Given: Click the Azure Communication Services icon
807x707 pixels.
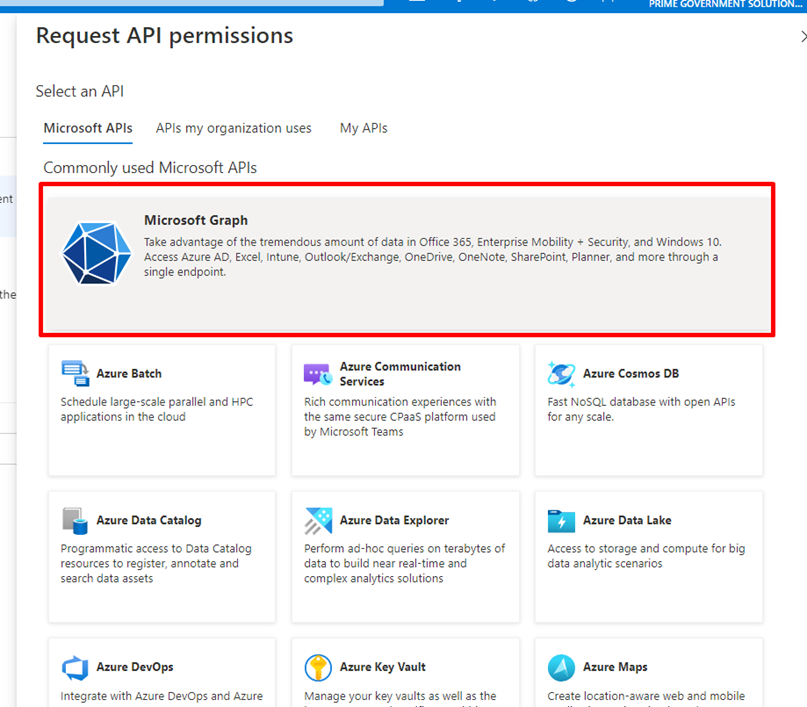Looking at the screenshot, I should [x=318, y=375].
